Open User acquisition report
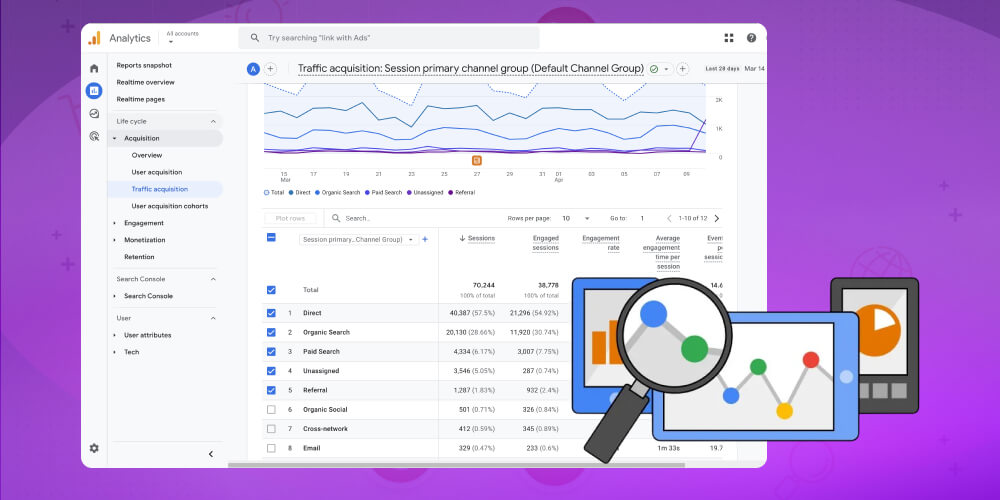Screen dimensions: 1000x500 click(157, 172)
